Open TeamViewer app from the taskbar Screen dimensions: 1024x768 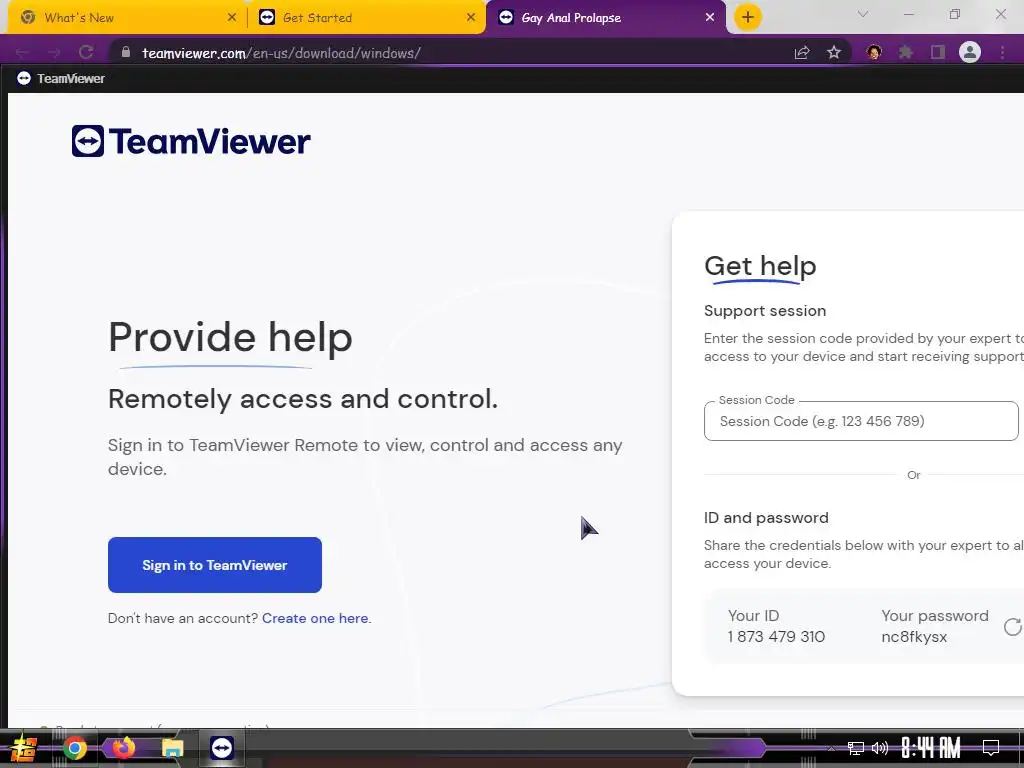[222, 748]
